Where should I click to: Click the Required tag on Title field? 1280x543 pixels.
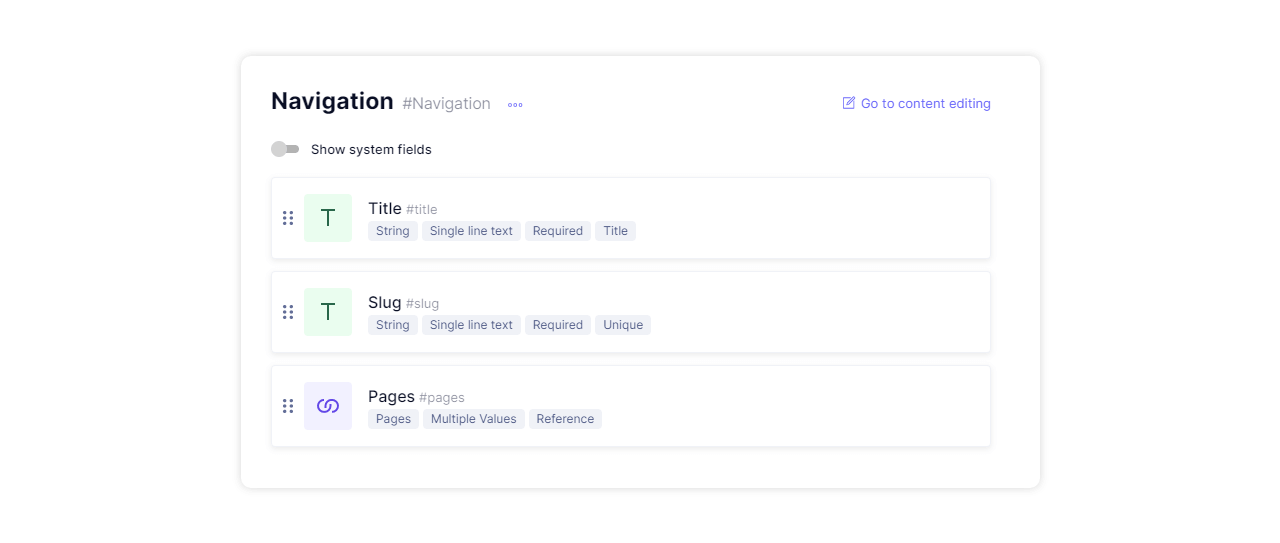[558, 231]
